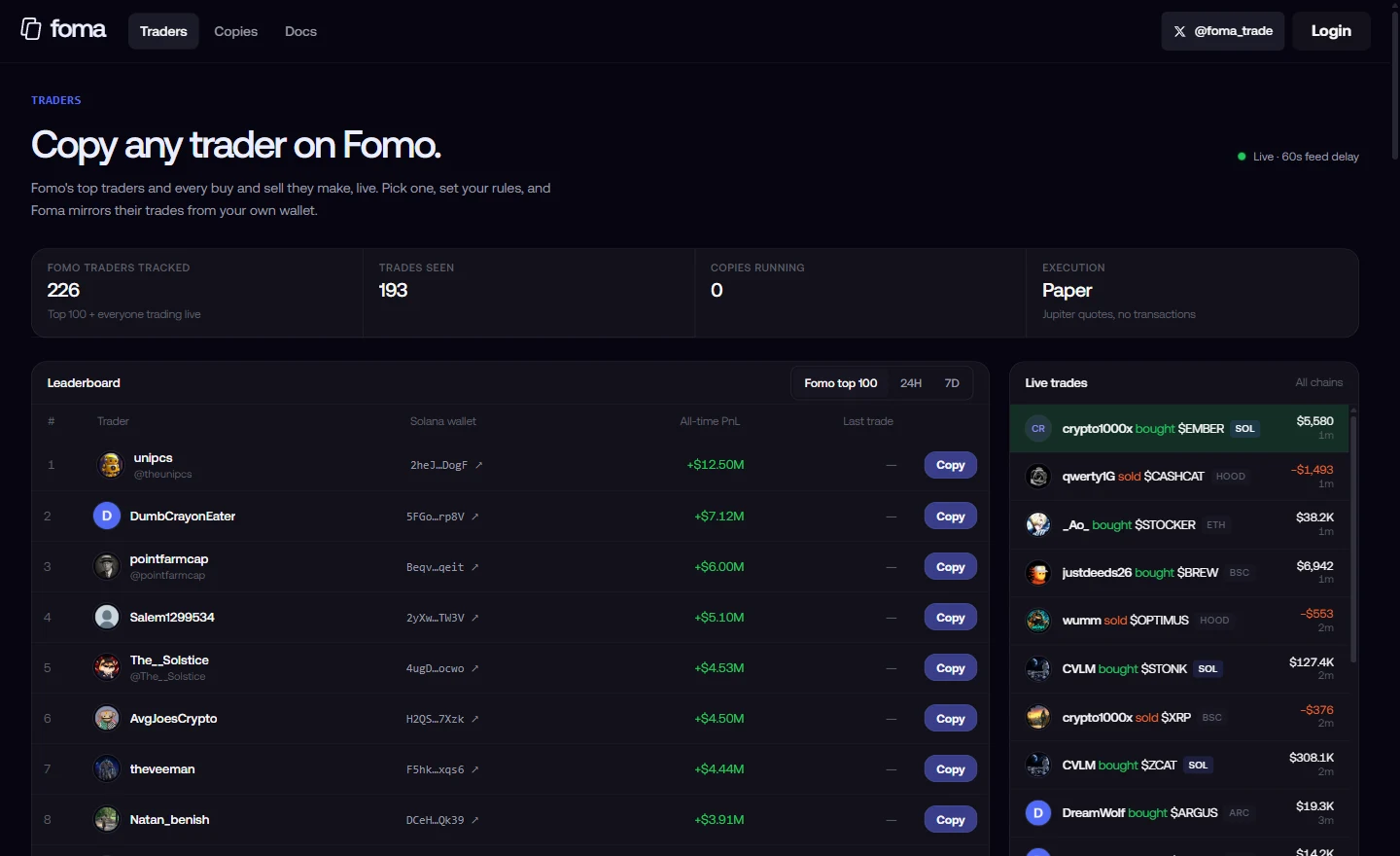Click the AvgJoesCrypto avatar
The image size is (1400, 856).
(107, 718)
